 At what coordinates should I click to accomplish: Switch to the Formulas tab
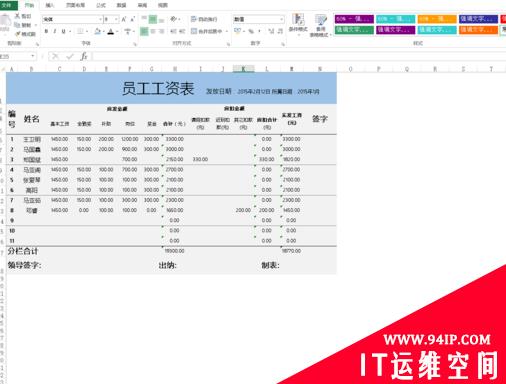coord(101,5)
